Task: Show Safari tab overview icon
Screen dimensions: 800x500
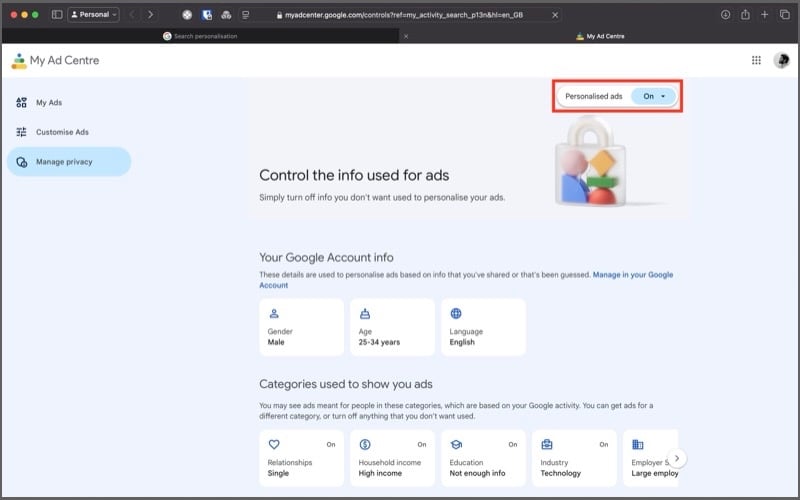Action: pos(785,15)
